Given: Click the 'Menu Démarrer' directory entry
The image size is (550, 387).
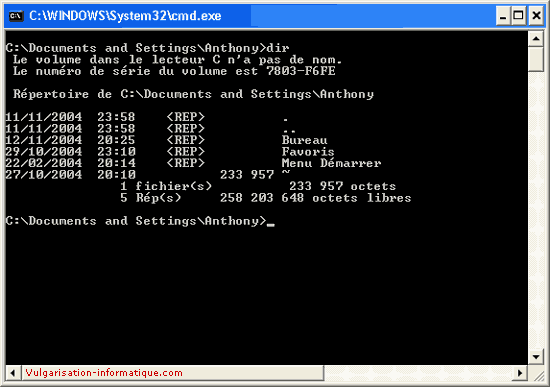Looking at the screenshot, I should [x=331, y=163].
